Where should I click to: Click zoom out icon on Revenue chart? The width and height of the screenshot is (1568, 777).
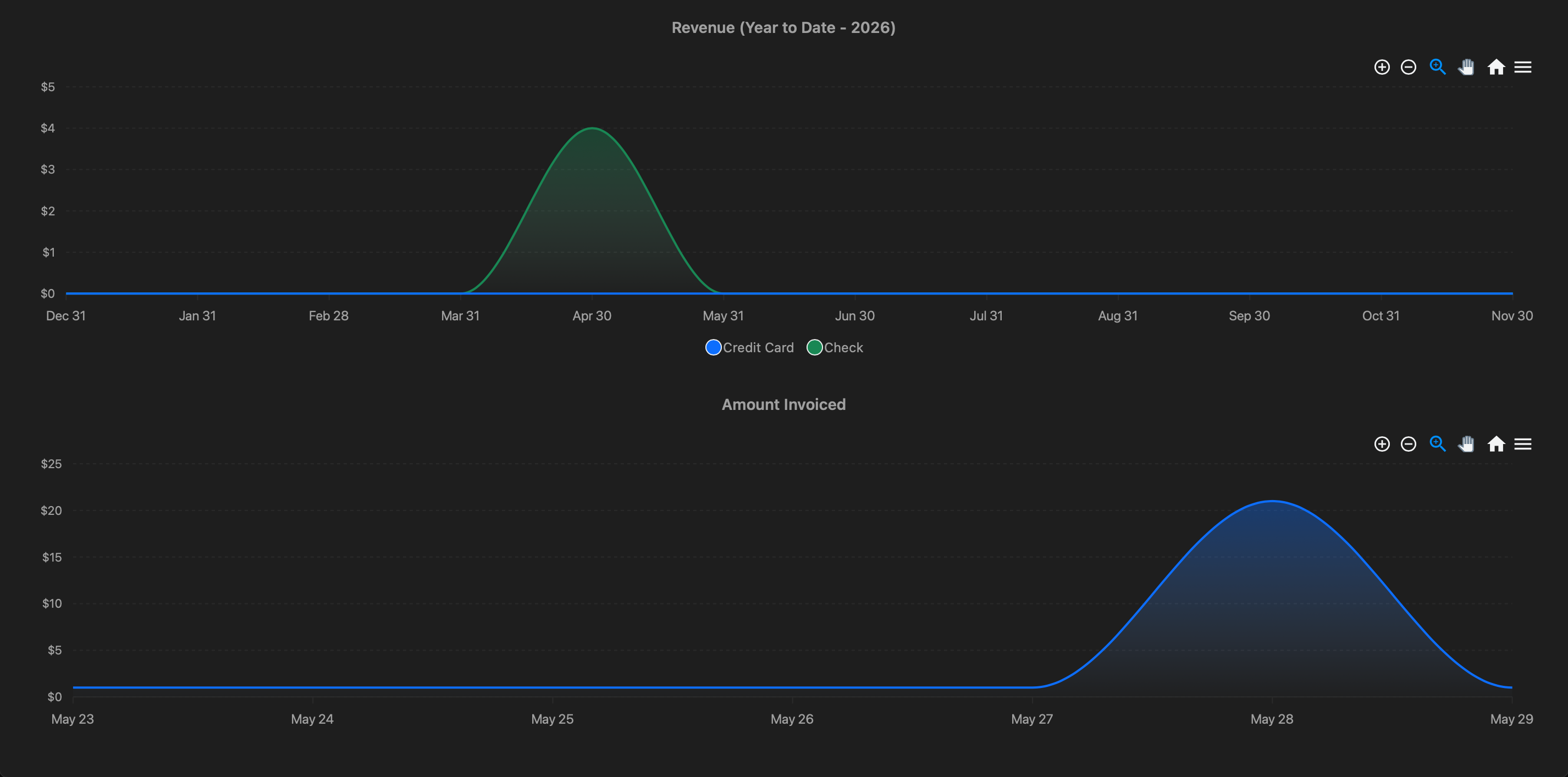coord(1409,67)
